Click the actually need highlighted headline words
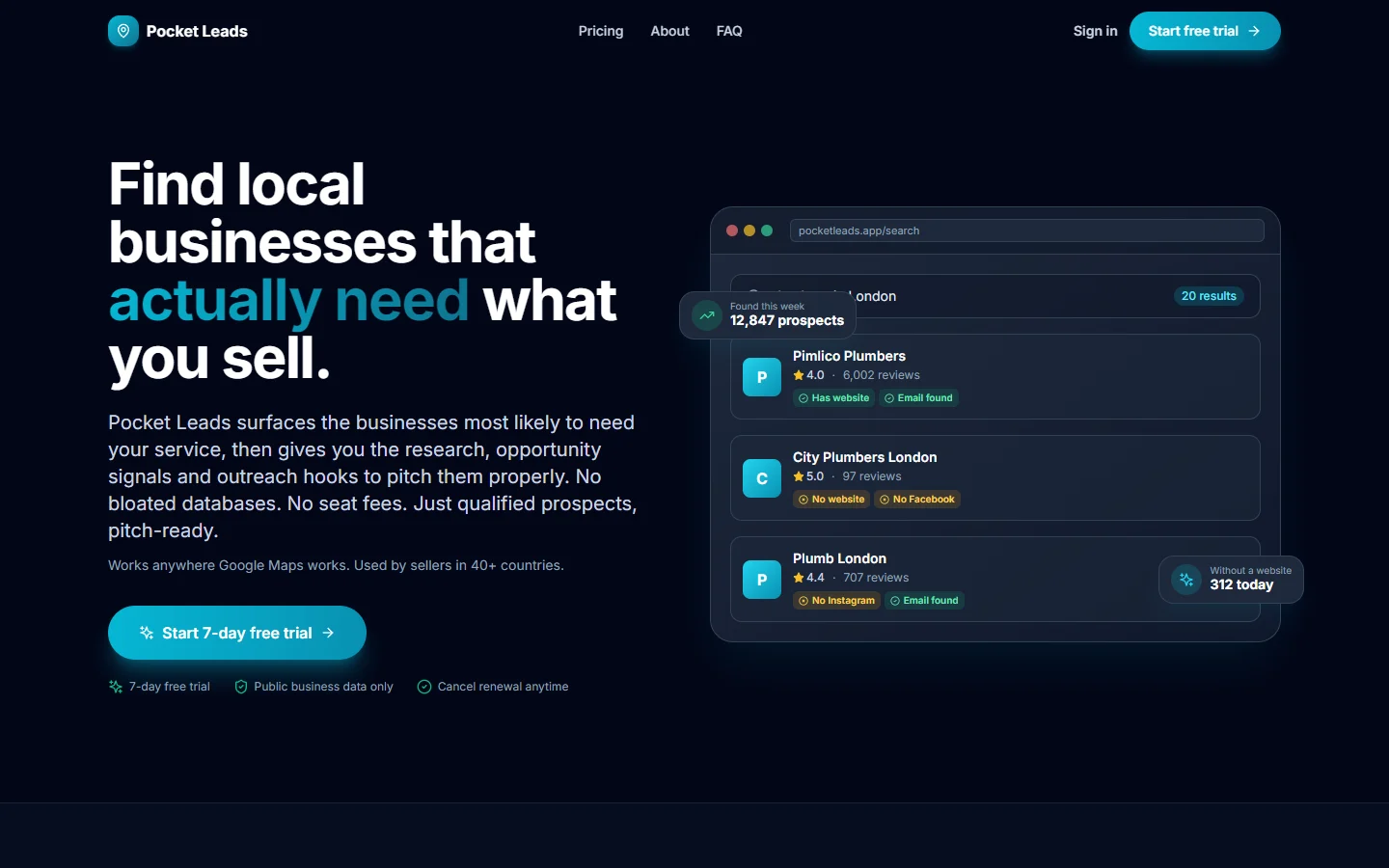This screenshot has height=868, width=1389. point(288,301)
